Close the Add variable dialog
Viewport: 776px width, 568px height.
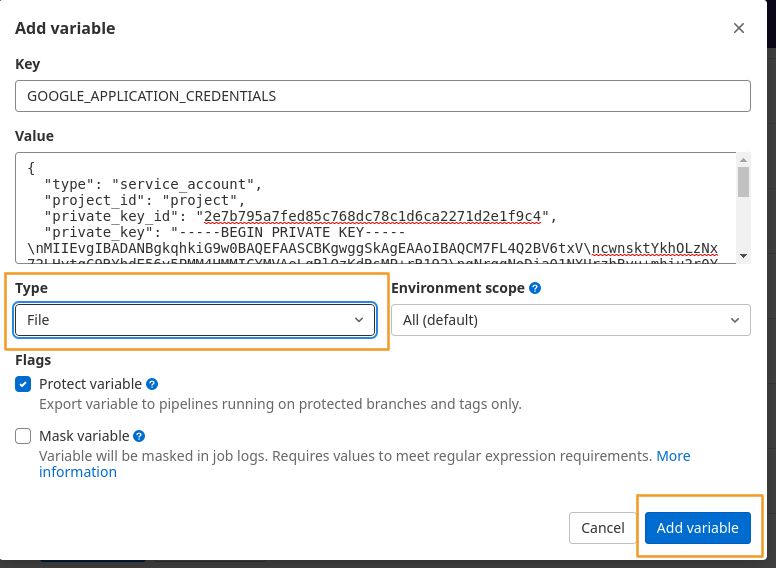pyautogui.click(x=738, y=28)
